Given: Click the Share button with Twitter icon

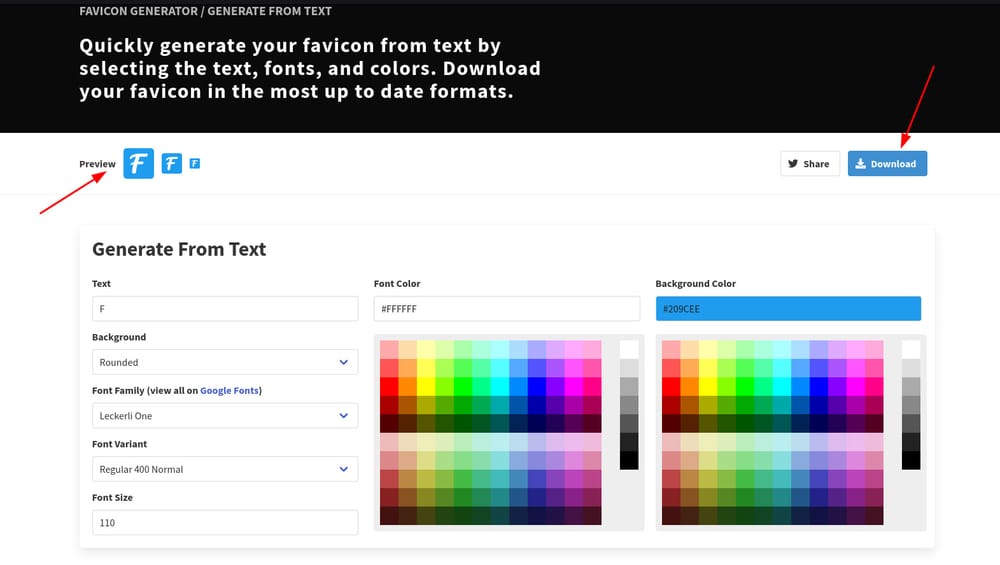Looking at the screenshot, I should [809, 163].
